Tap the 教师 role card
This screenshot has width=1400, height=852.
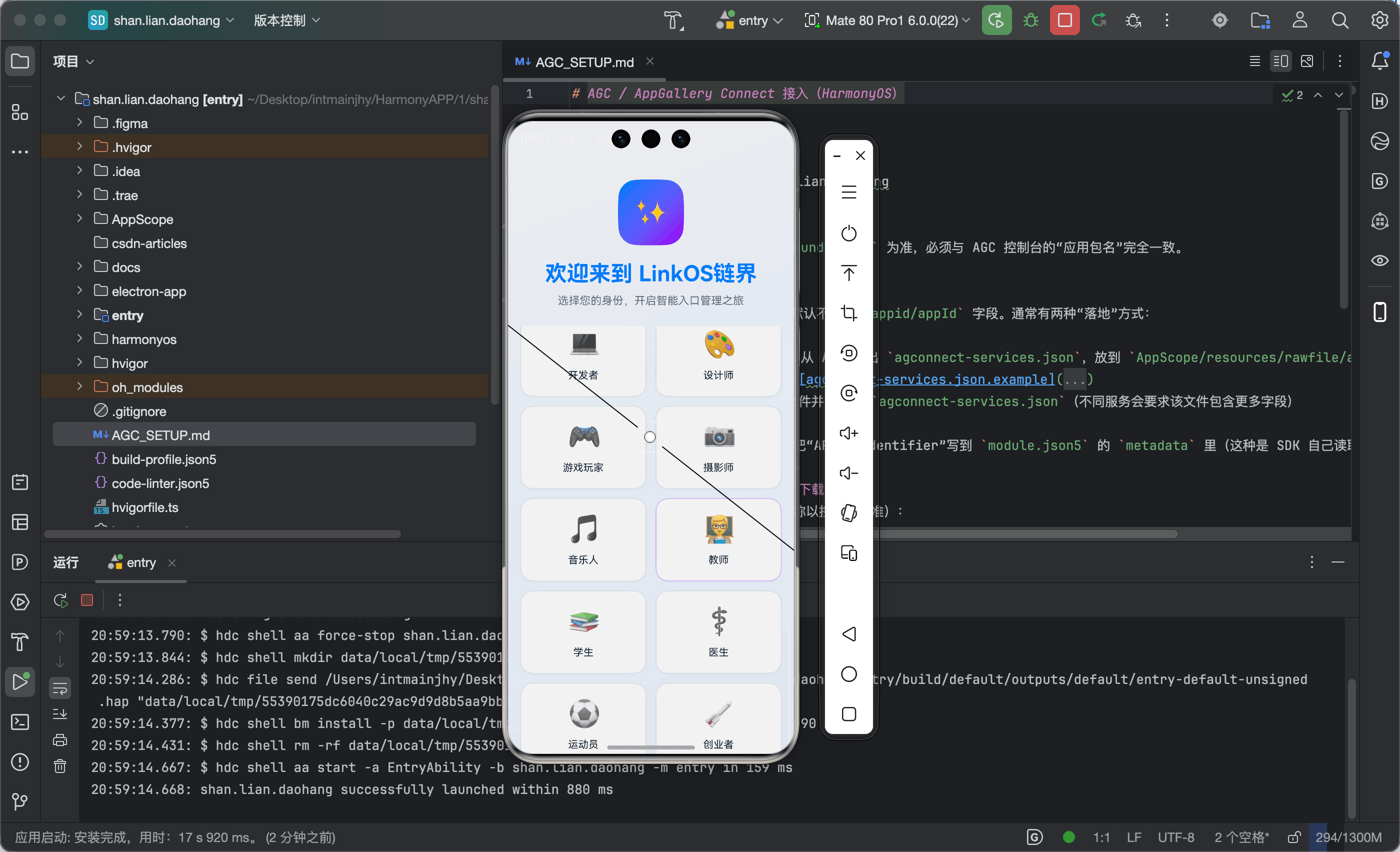tap(718, 539)
